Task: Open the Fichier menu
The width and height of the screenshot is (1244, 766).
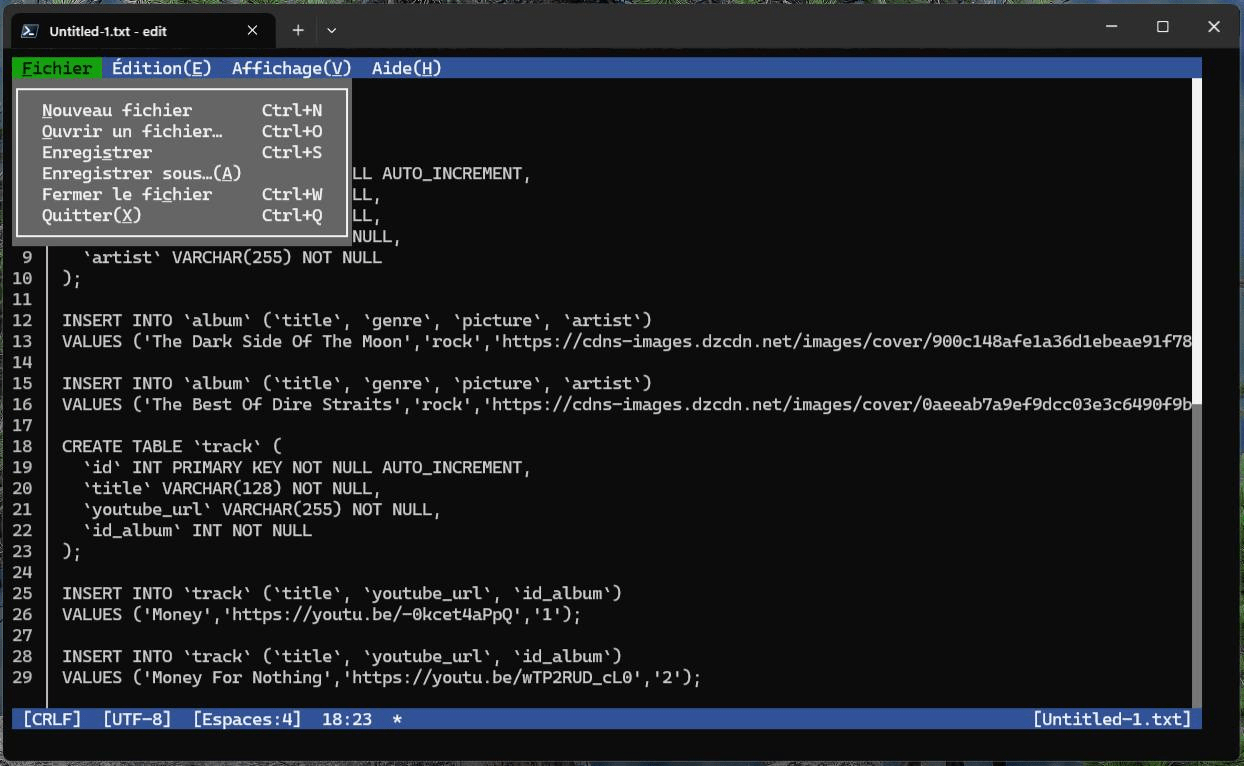Action: [x=57, y=68]
